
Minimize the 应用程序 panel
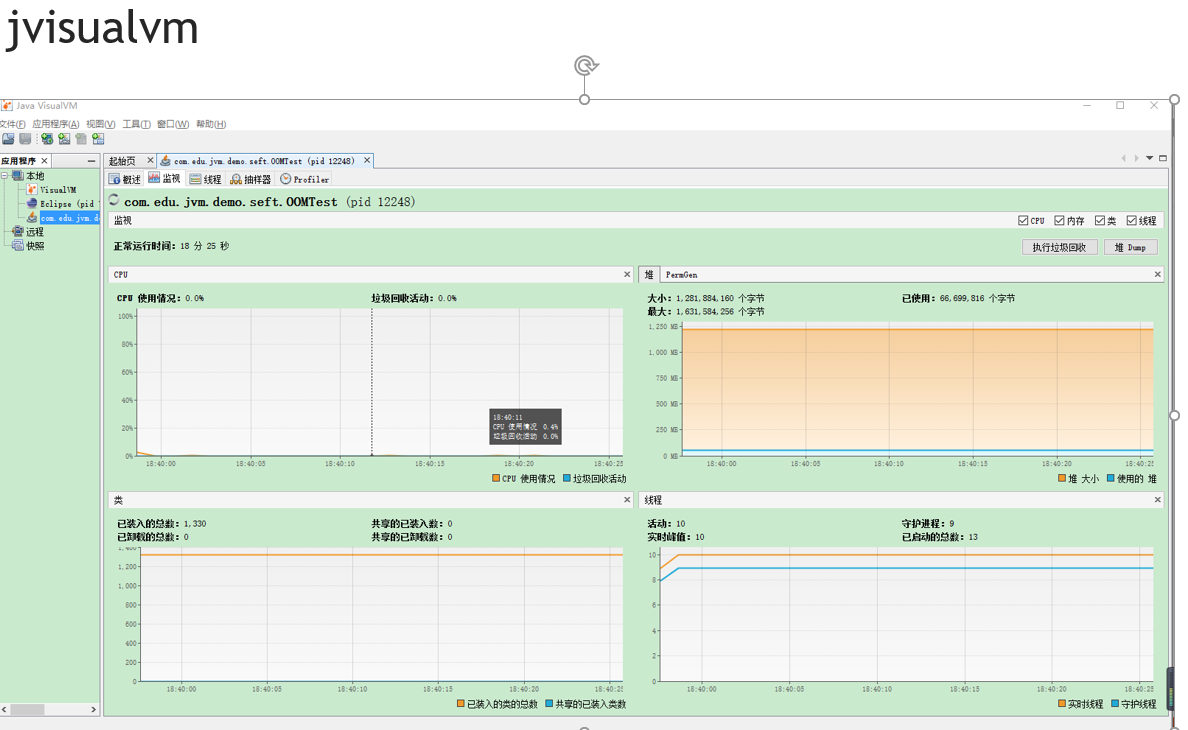pyautogui.click(x=91, y=161)
